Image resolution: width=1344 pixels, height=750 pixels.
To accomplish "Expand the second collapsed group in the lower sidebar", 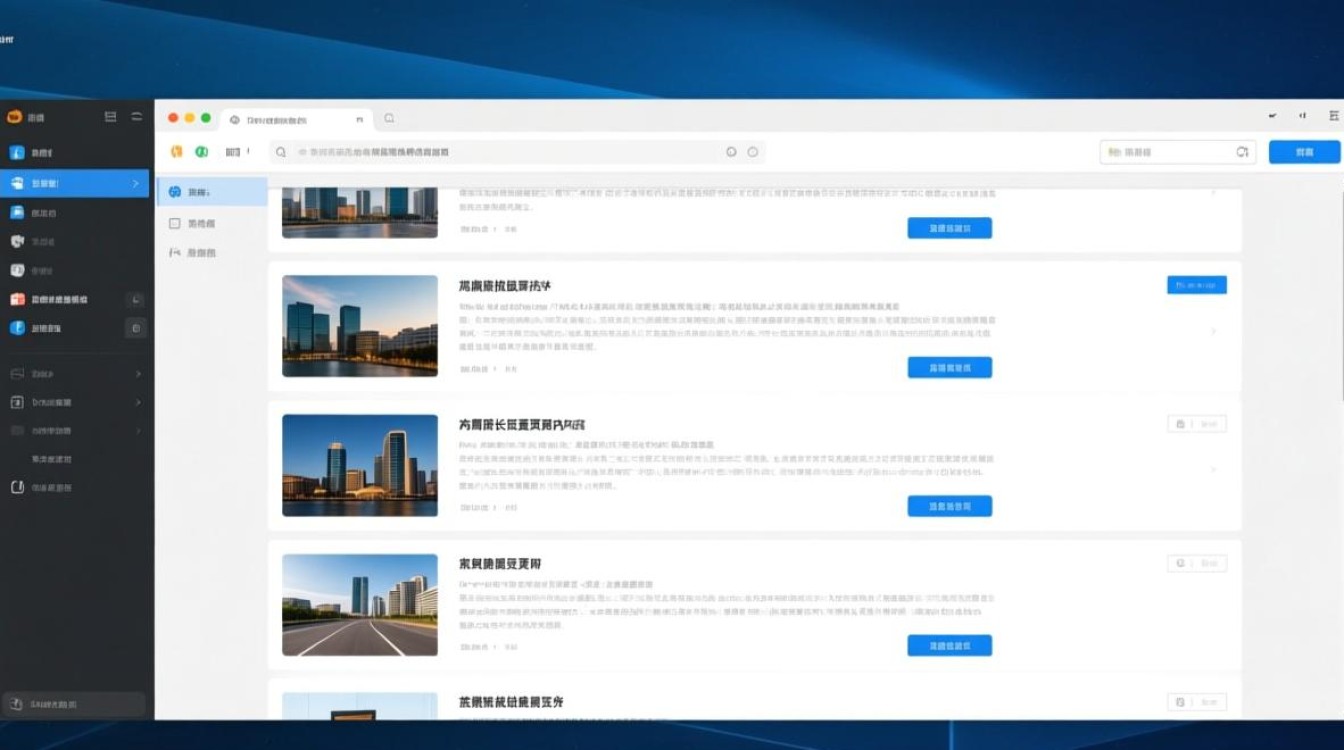I will click(139, 402).
